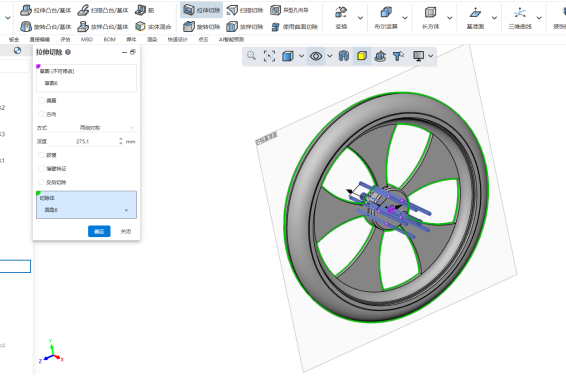Select 扫描凸台/基体 sweep boss tool

(x=103, y=10)
